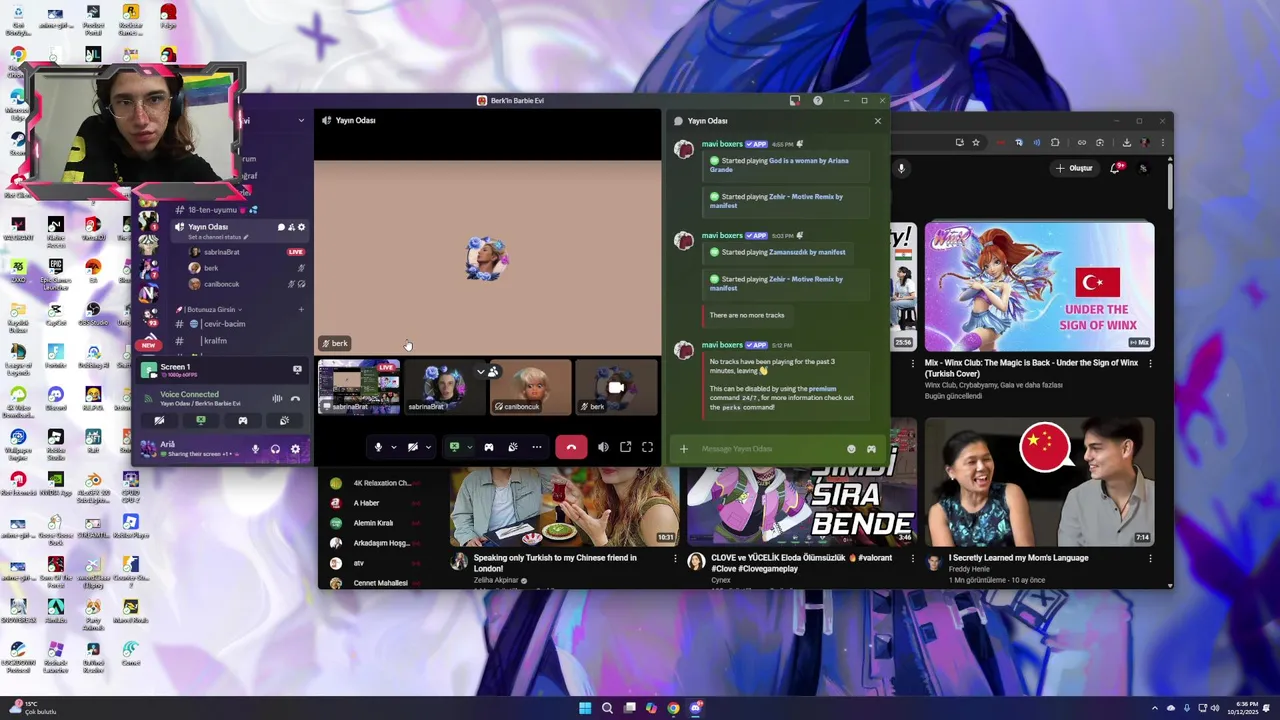1280x720 pixels.
Task: Open microphone options arrow in call controls
Action: pos(393,447)
